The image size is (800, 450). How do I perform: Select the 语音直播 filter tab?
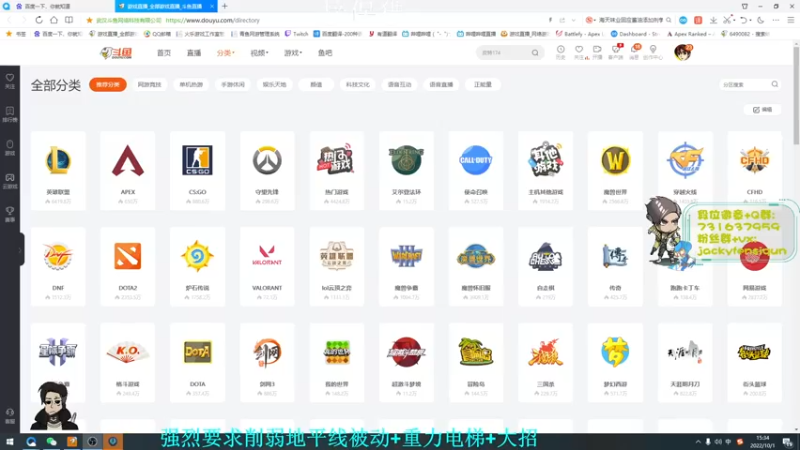[441, 85]
